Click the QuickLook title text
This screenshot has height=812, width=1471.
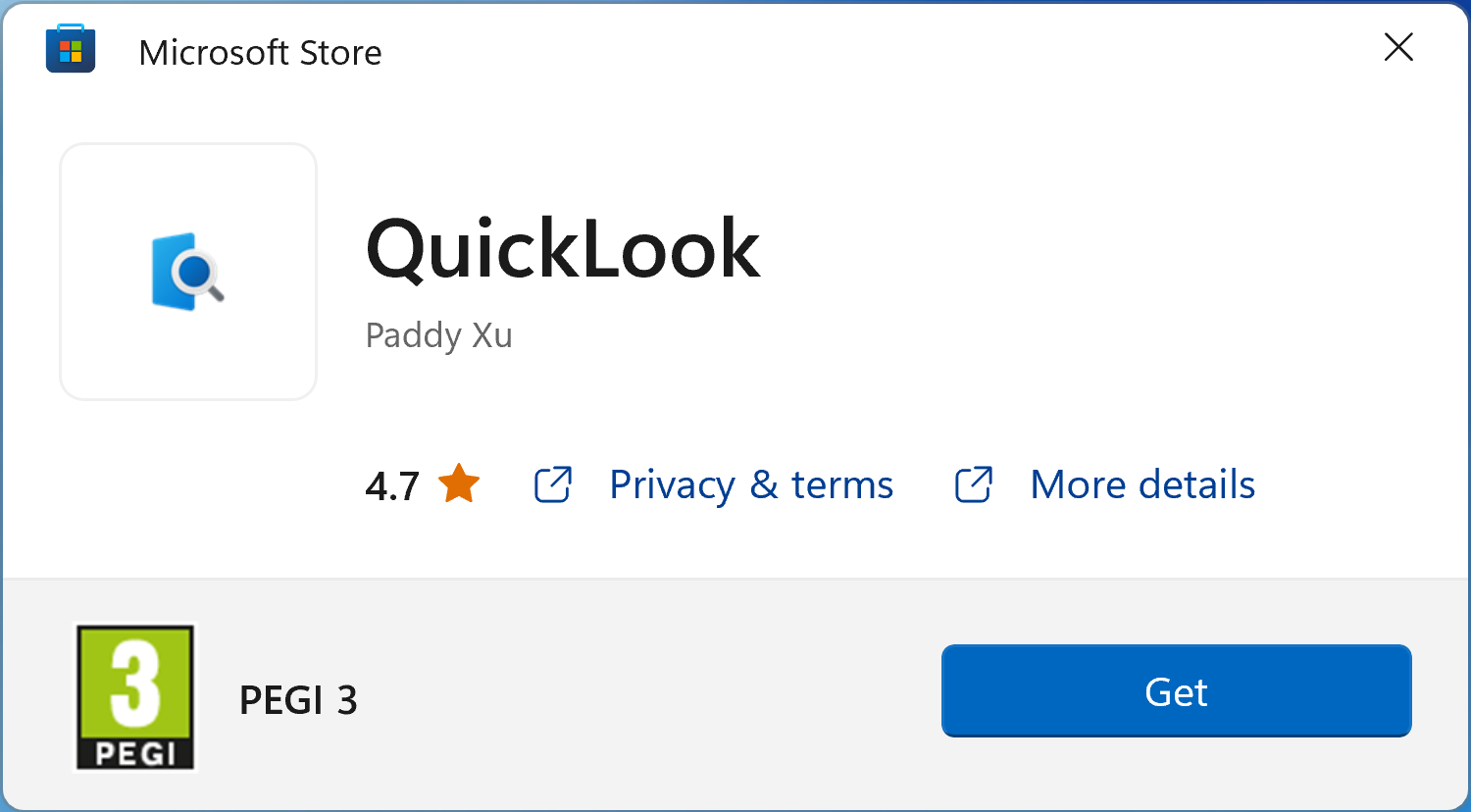pyautogui.click(x=563, y=248)
